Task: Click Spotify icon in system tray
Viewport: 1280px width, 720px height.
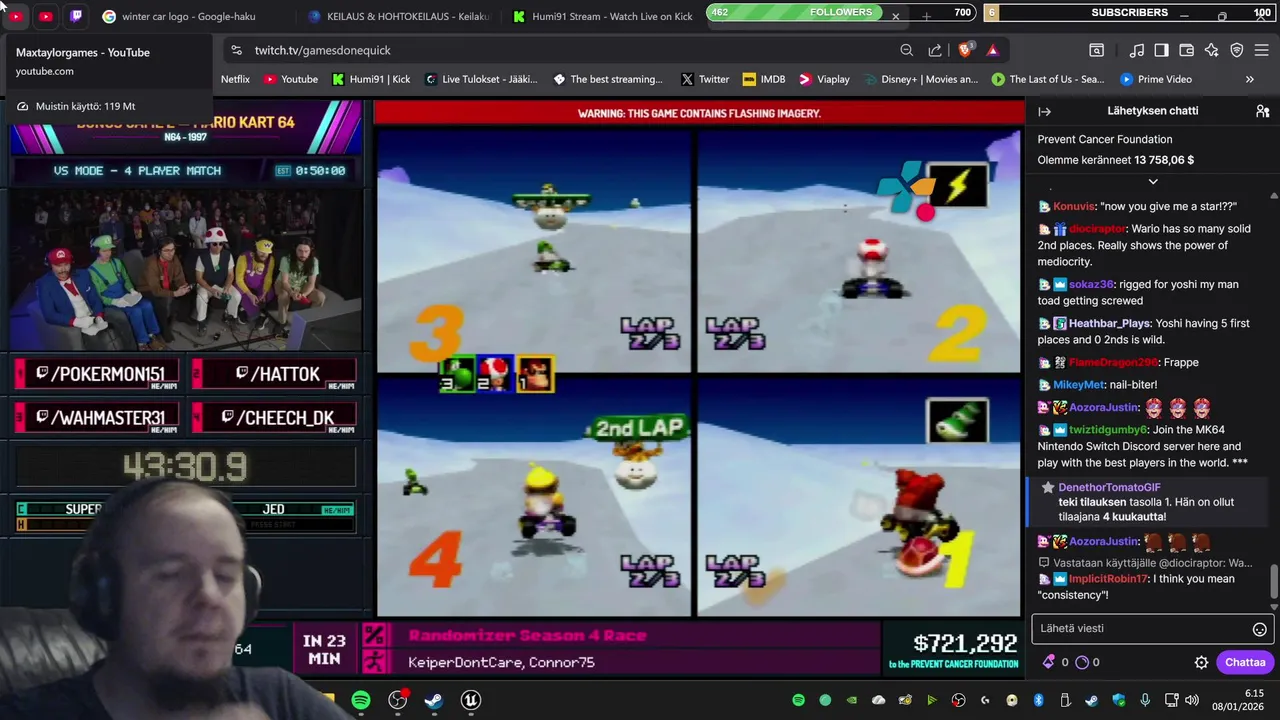Action: [798, 700]
